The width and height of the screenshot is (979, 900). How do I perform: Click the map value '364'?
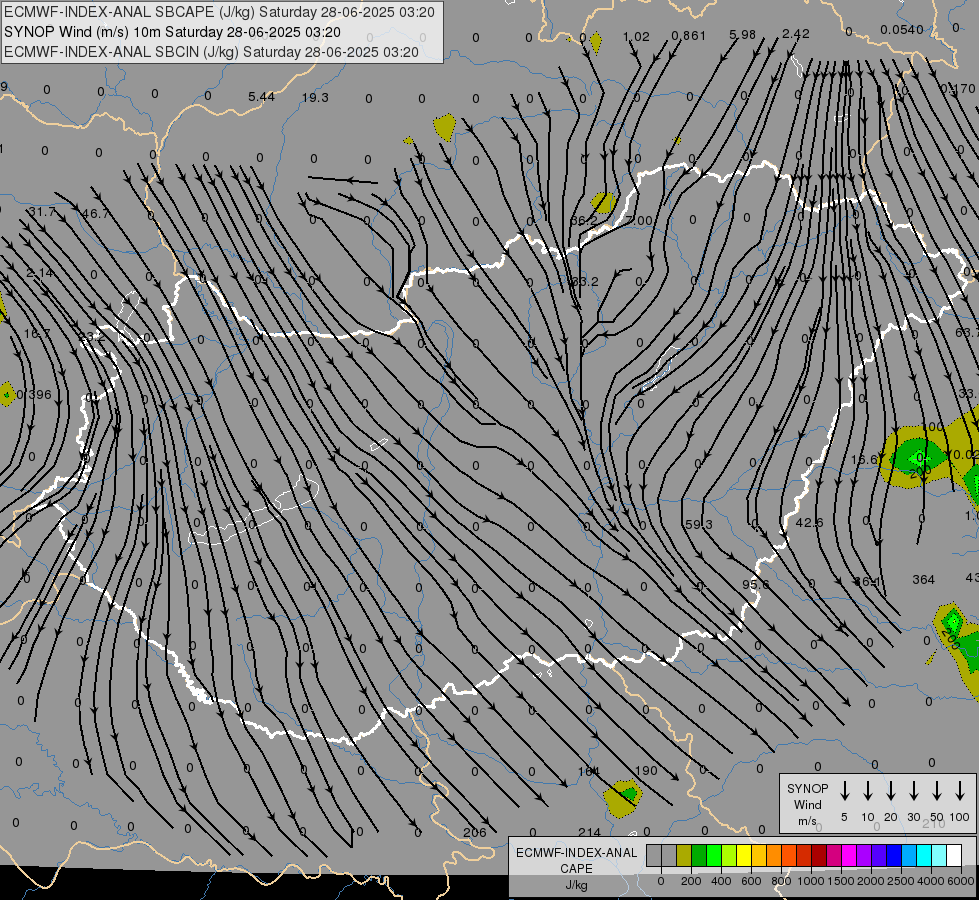(923, 580)
